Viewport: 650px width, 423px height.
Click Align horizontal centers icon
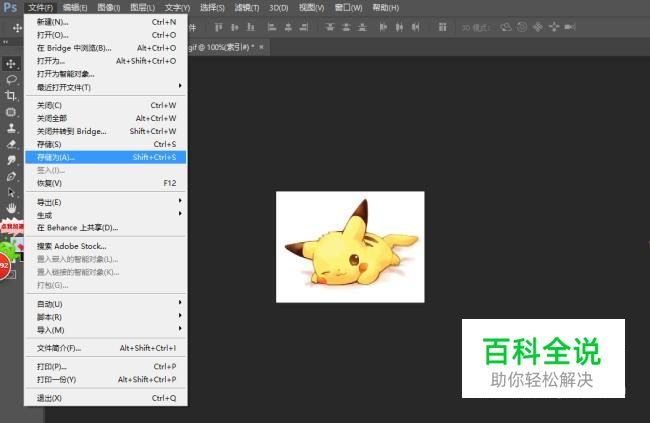(x=288, y=27)
